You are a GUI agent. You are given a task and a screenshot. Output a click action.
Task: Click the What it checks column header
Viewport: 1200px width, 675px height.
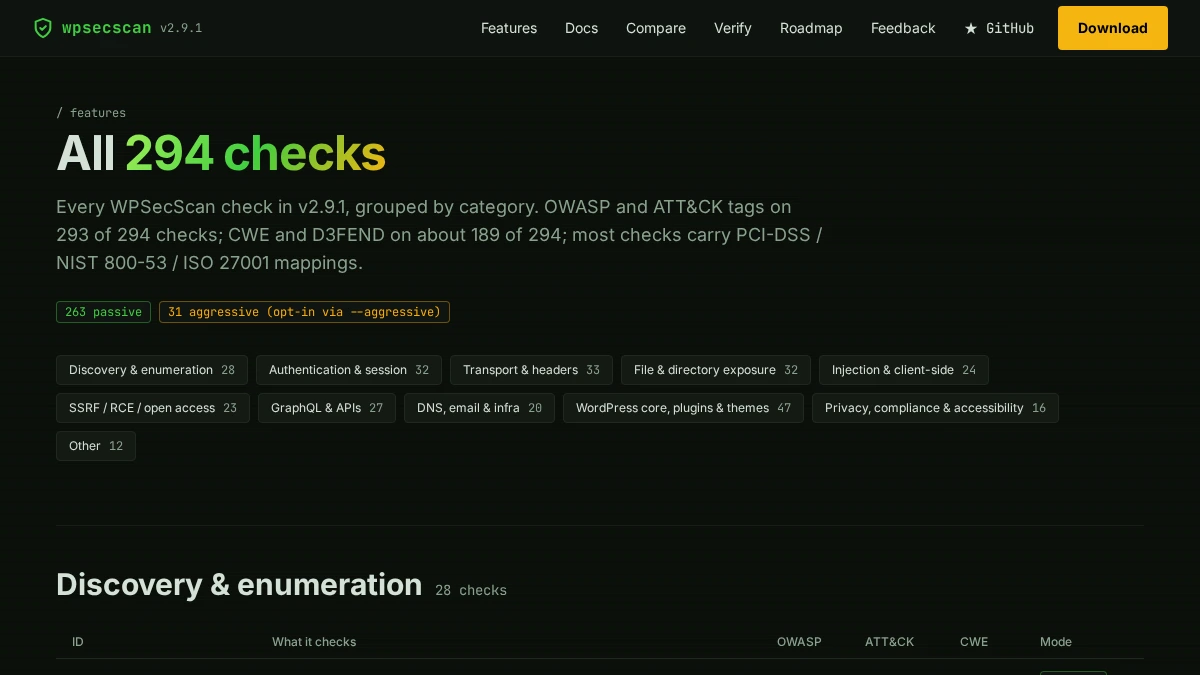(314, 642)
